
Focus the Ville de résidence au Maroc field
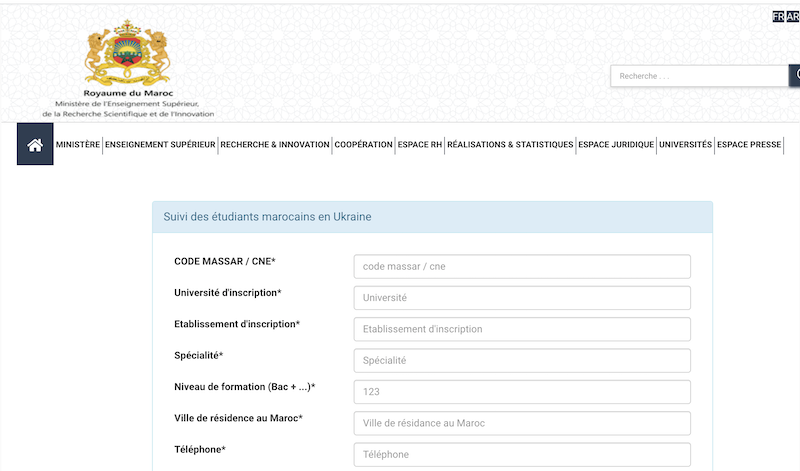(522, 423)
